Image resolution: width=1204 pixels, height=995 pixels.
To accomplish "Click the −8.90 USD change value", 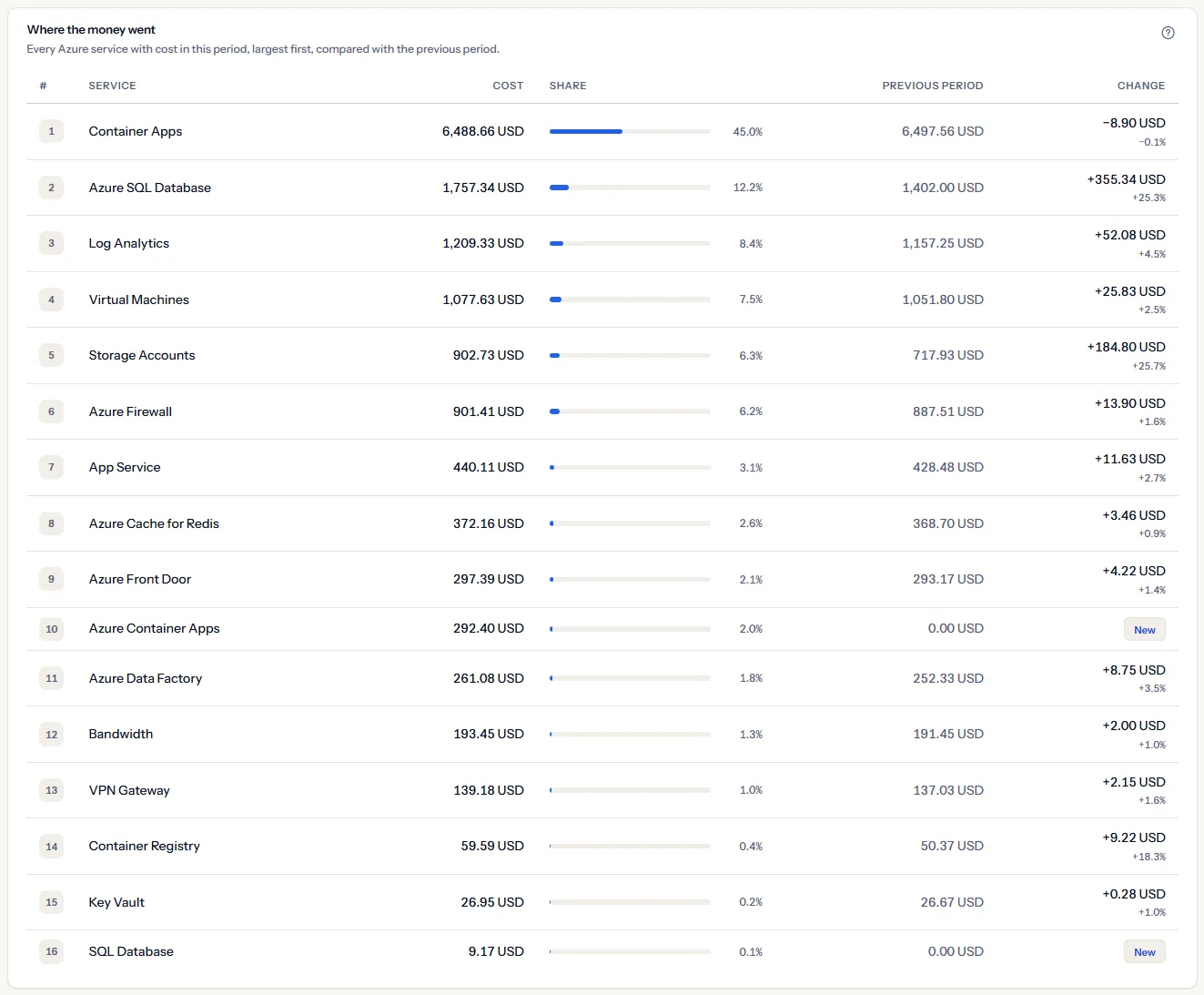I will [x=1134, y=123].
